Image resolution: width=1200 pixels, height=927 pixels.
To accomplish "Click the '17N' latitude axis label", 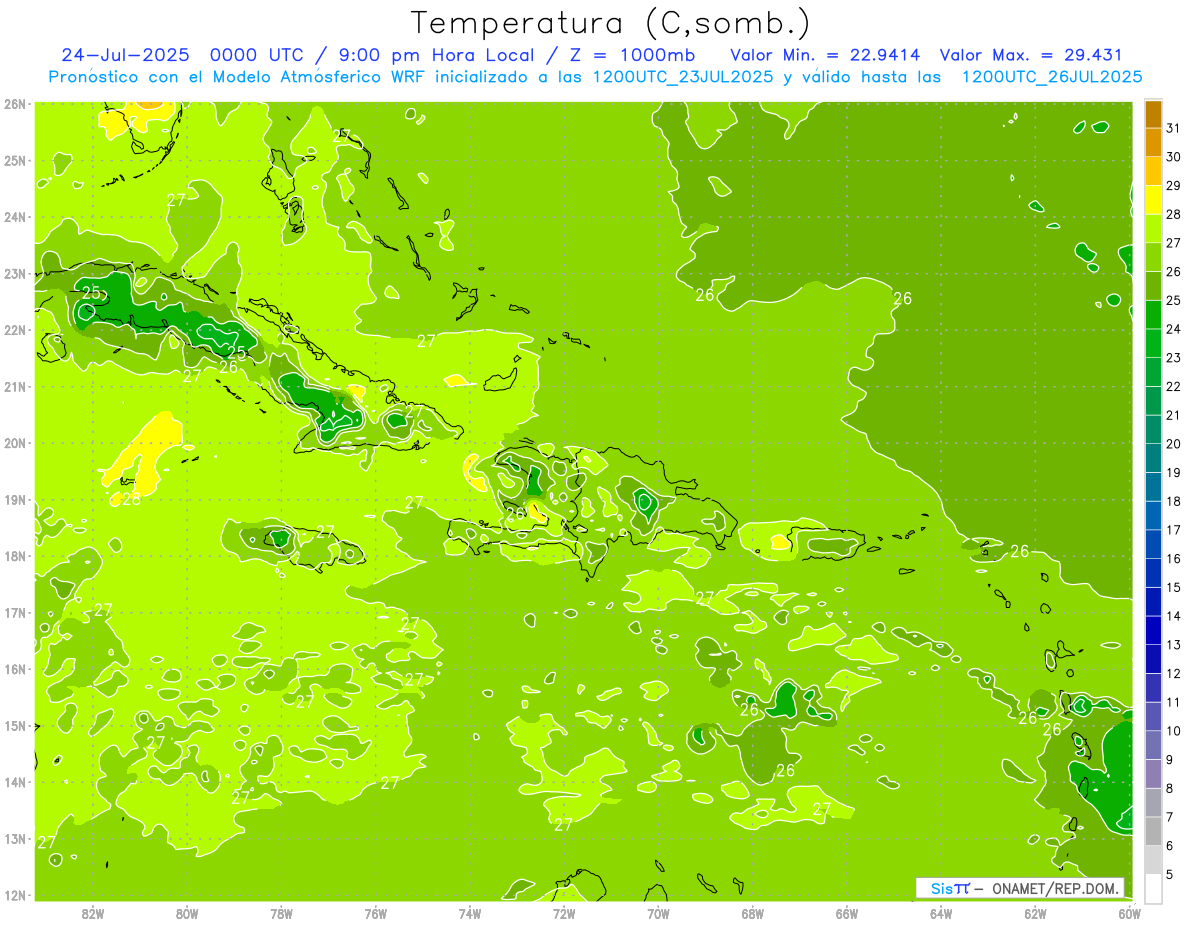I will point(14,613).
